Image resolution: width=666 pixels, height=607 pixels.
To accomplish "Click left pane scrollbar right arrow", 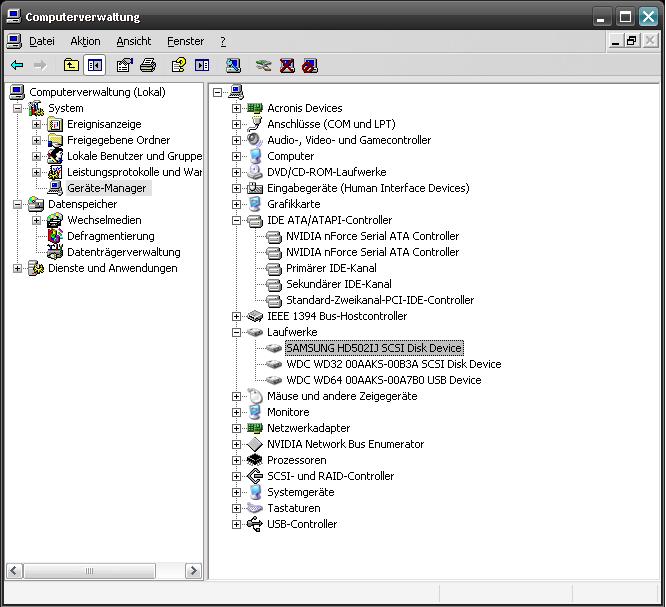I will 193,570.
